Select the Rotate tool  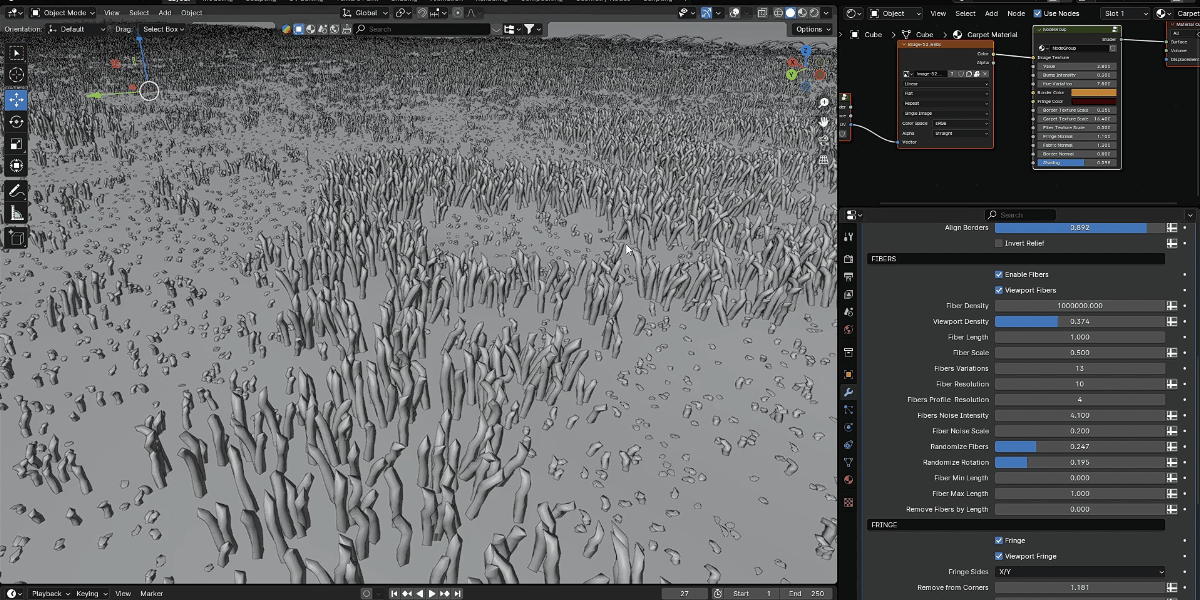point(17,121)
